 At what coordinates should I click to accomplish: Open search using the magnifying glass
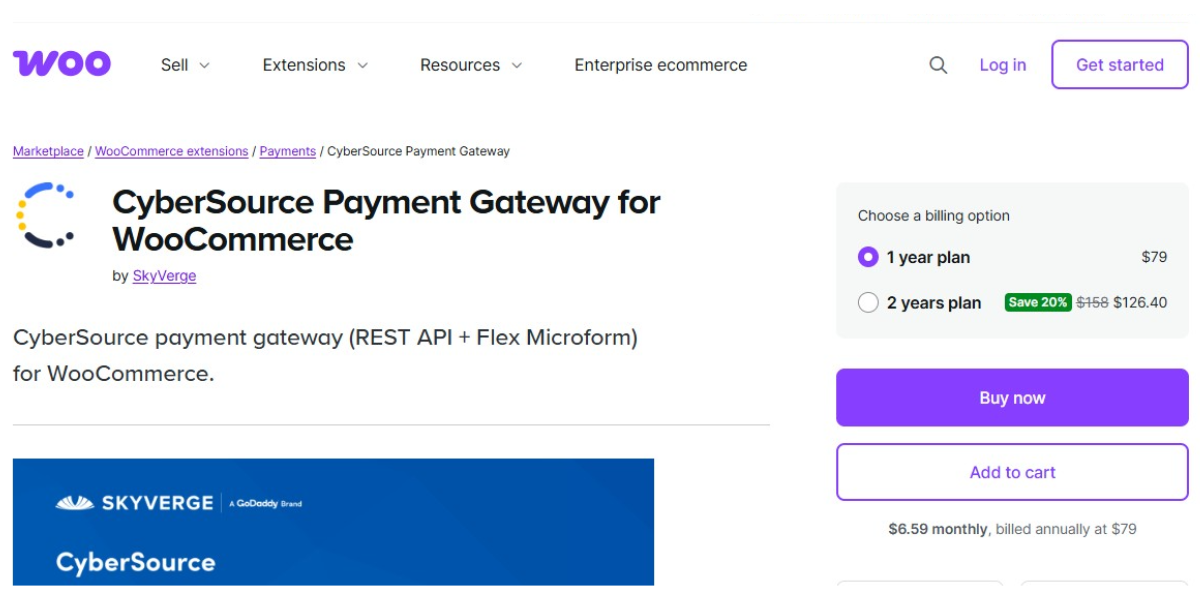coord(937,64)
